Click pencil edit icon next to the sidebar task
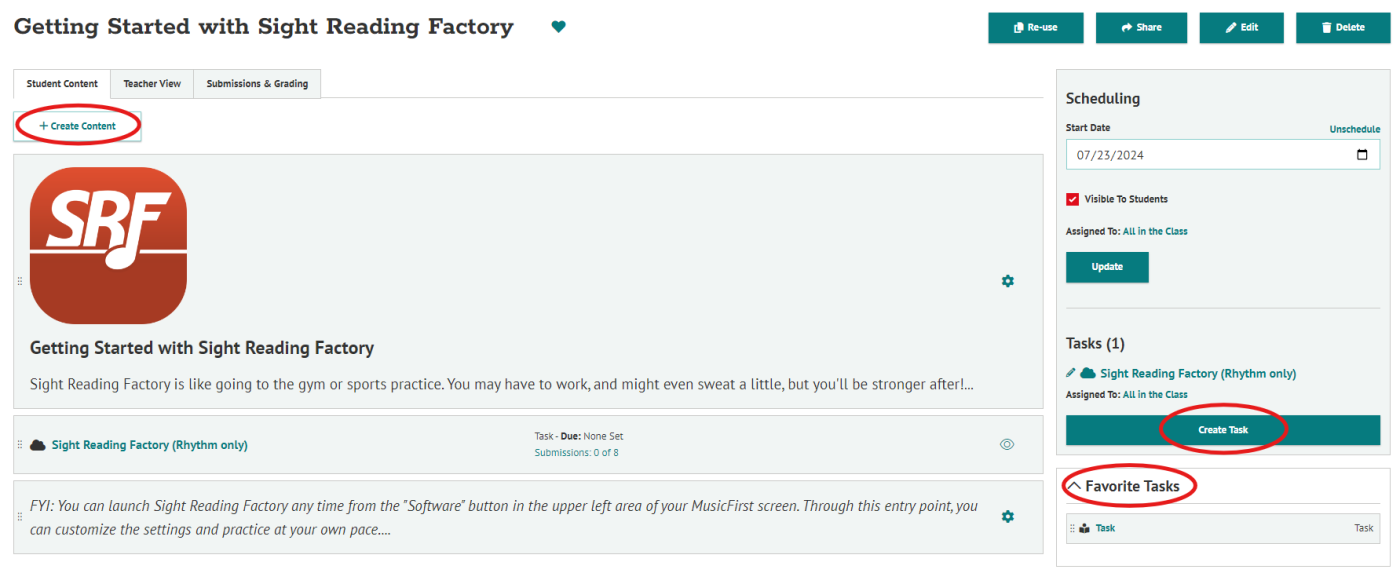The width and height of the screenshot is (1400, 573). [x=1071, y=373]
